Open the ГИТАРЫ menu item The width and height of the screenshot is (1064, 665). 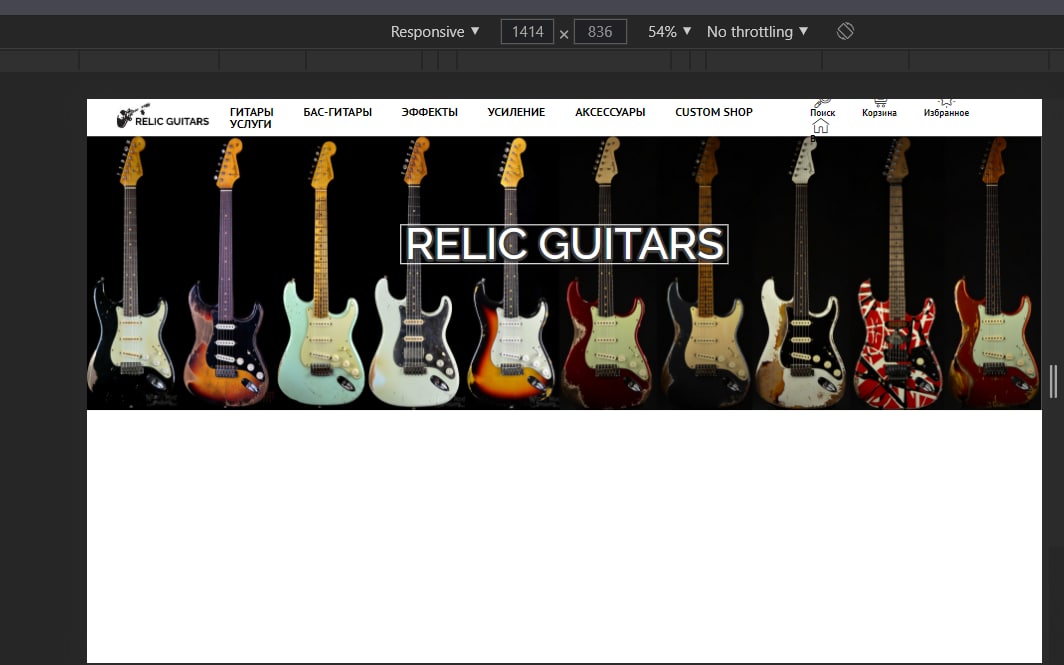coord(252,112)
